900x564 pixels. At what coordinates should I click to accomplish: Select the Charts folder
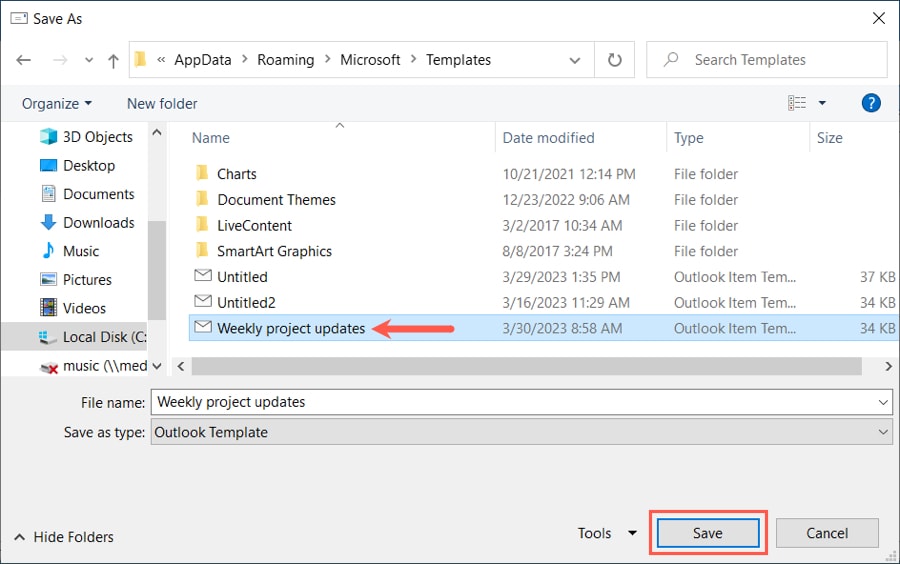click(236, 174)
